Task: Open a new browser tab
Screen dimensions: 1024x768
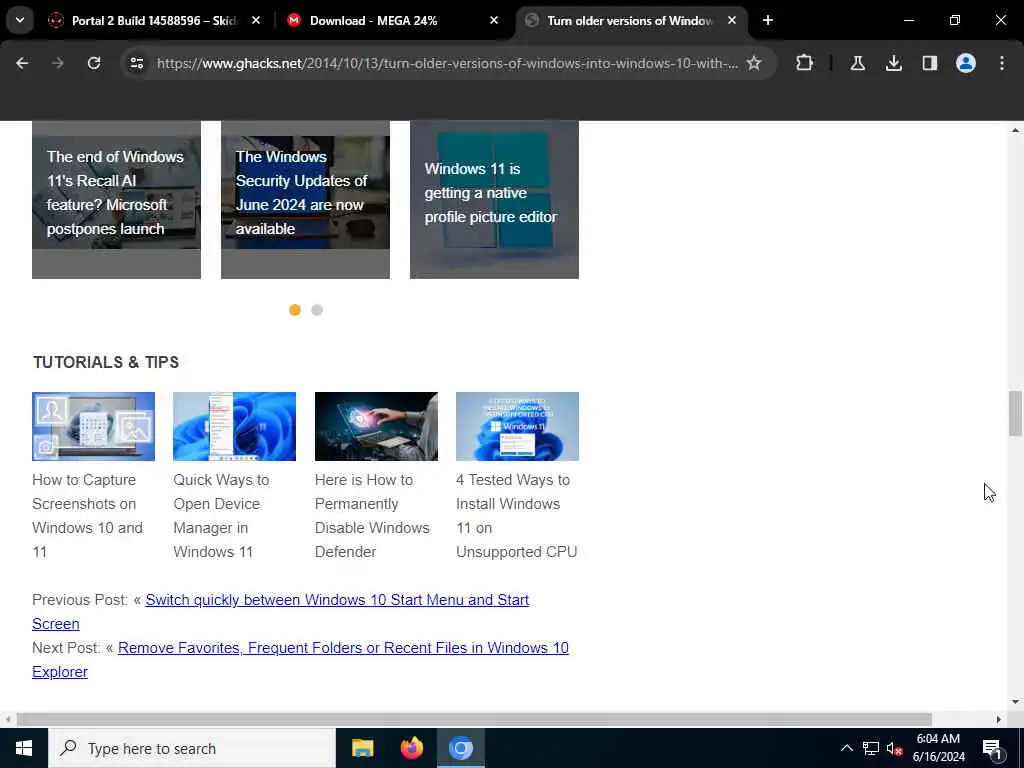Action: tap(768, 20)
